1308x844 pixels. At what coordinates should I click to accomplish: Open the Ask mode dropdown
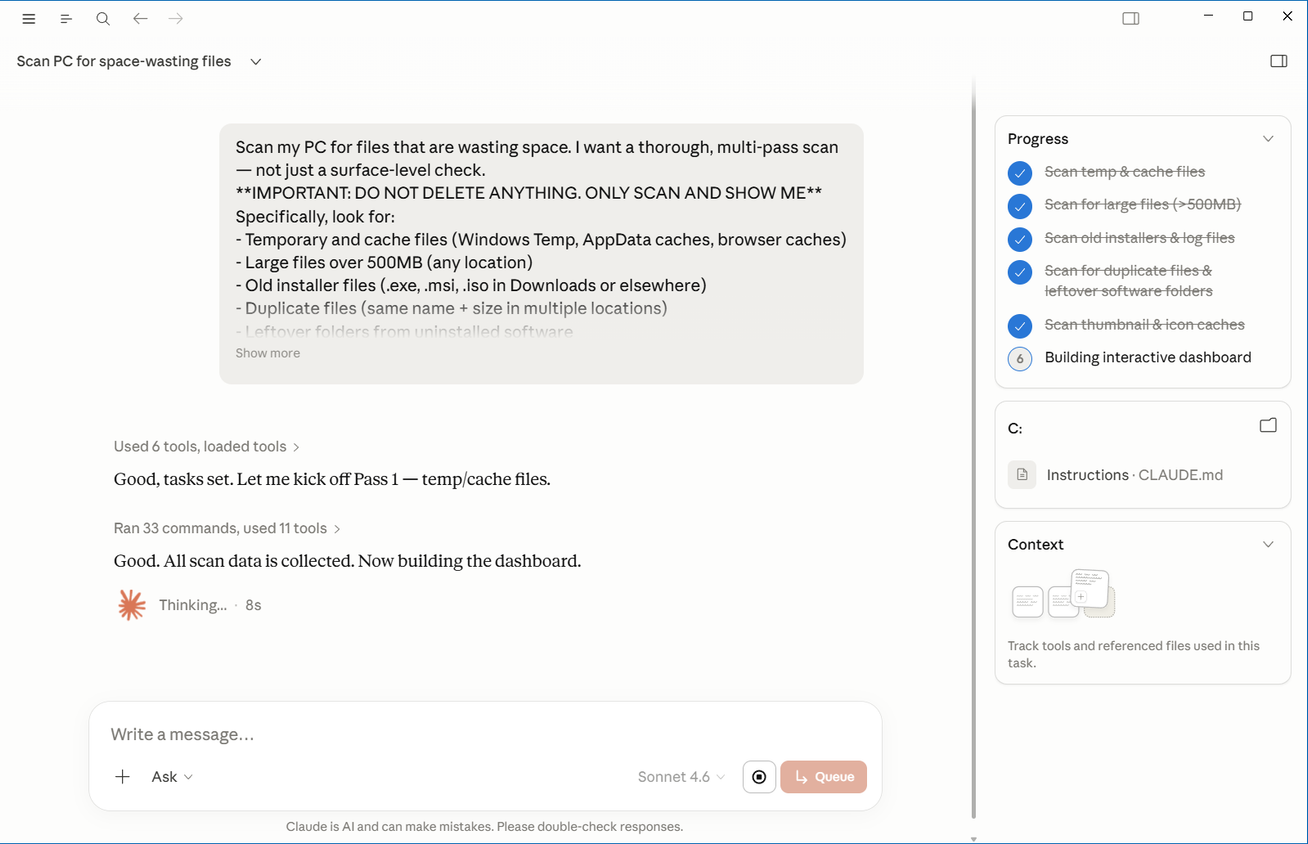172,777
